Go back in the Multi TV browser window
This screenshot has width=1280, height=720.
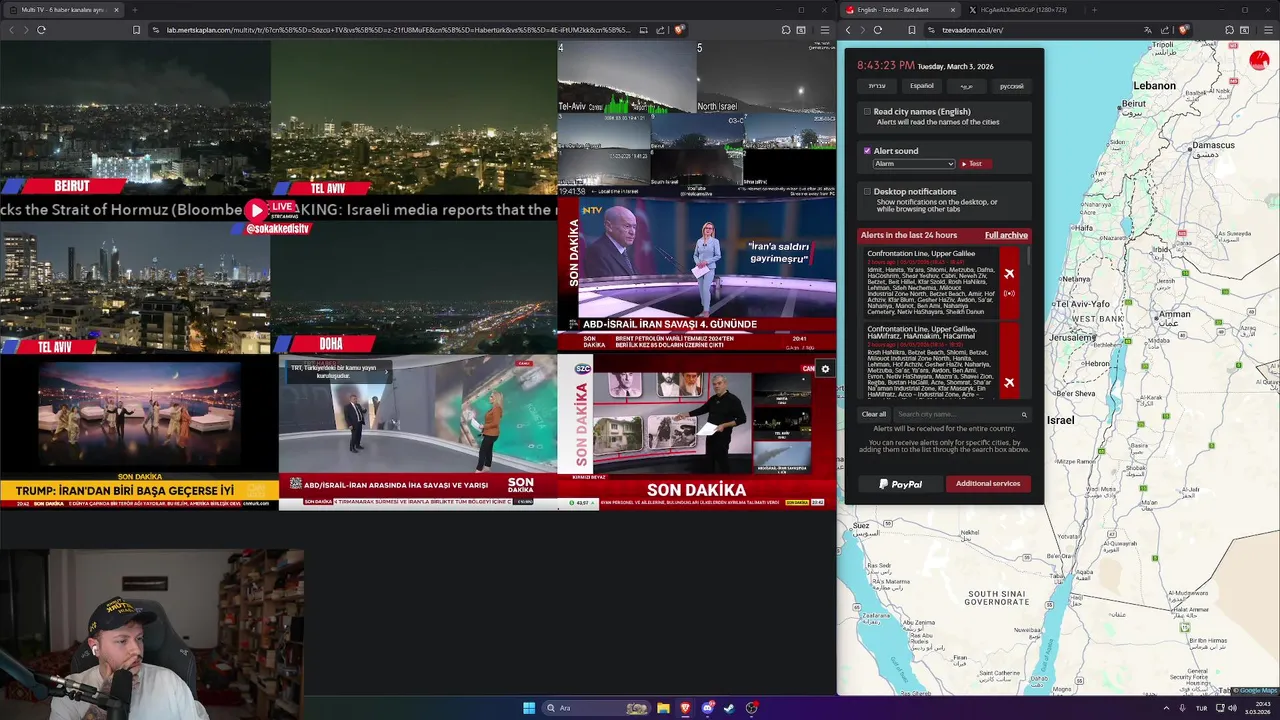tap(12, 30)
